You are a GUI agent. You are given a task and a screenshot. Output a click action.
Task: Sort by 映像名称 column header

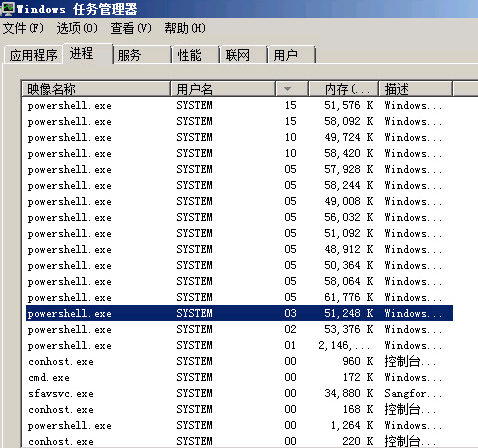coord(96,89)
